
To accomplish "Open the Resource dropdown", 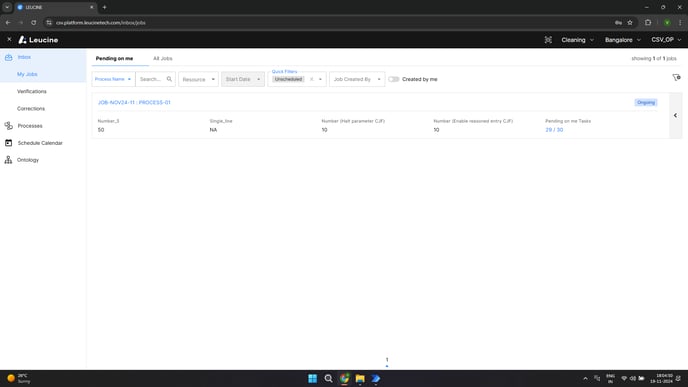I will point(198,79).
